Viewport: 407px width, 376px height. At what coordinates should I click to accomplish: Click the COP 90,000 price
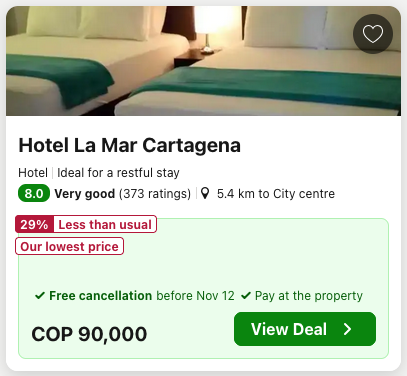click(x=89, y=334)
